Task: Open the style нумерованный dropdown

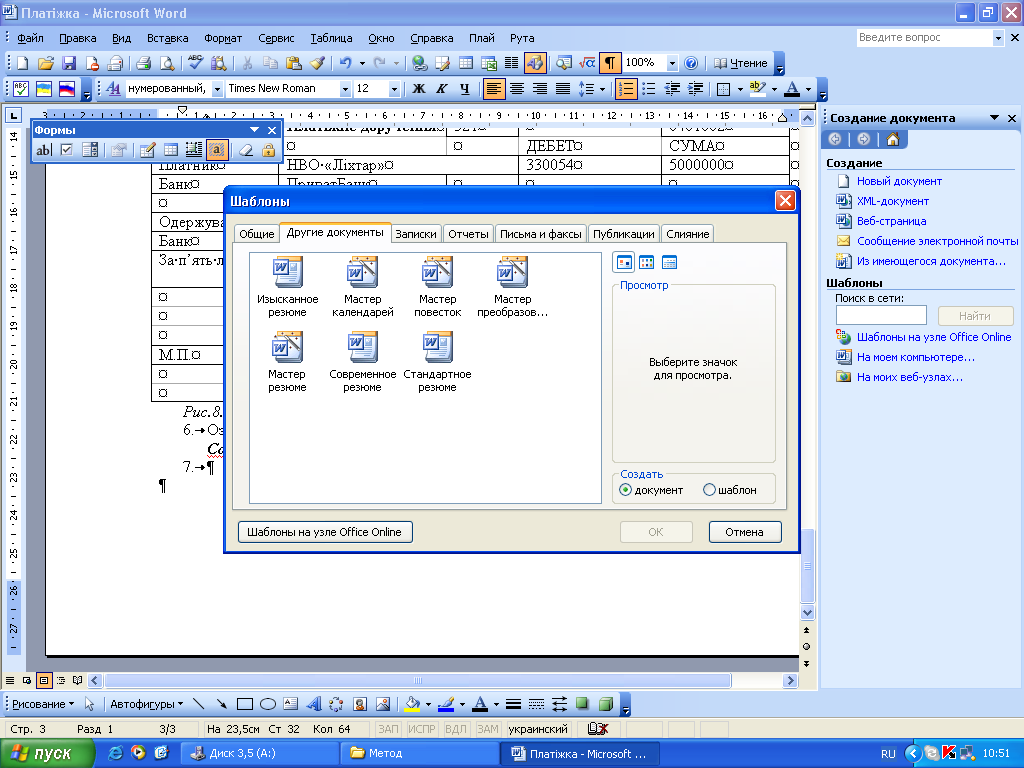Action: coord(217,89)
